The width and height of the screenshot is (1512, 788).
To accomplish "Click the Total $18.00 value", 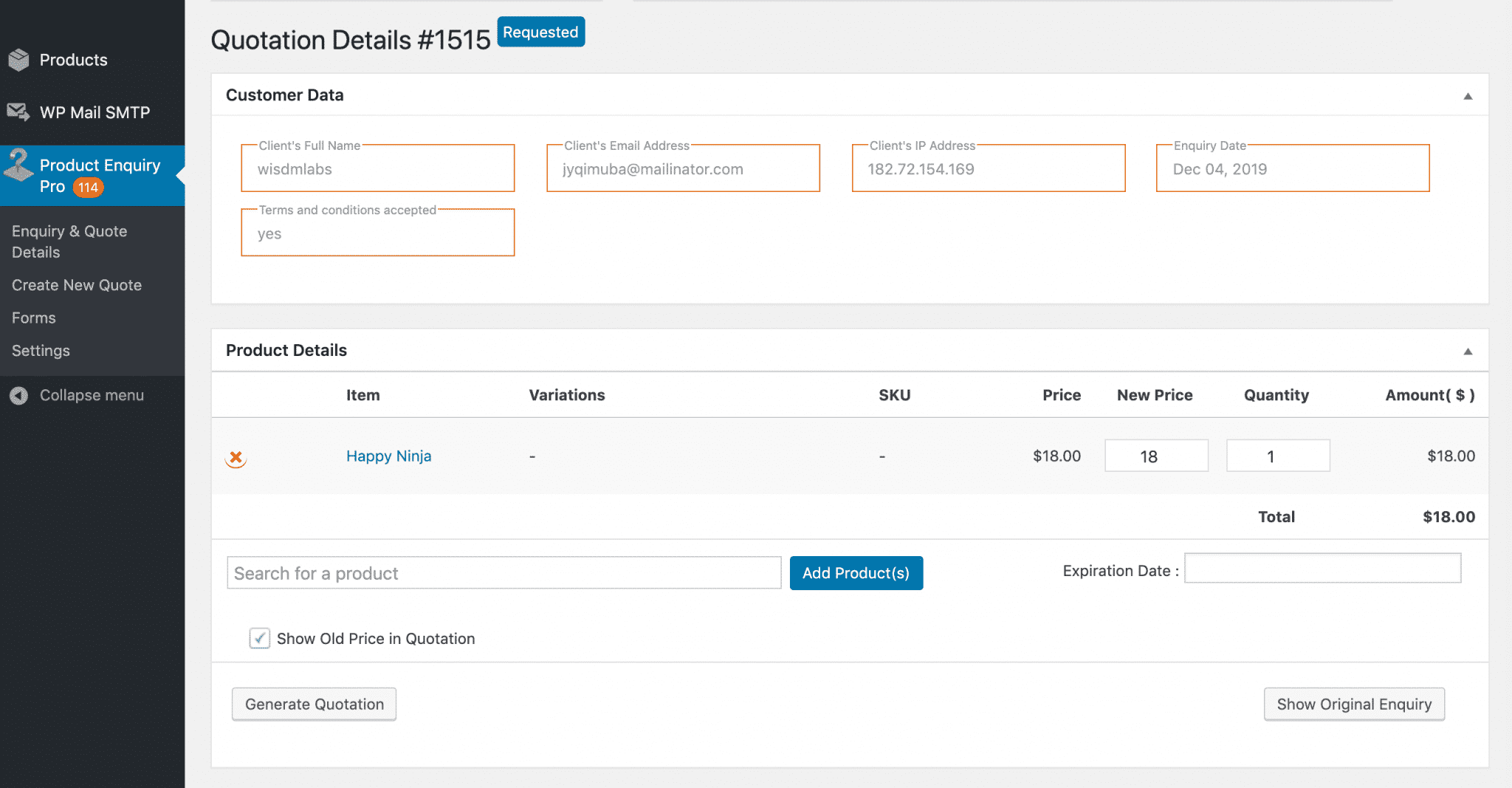I will pos(1449,517).
